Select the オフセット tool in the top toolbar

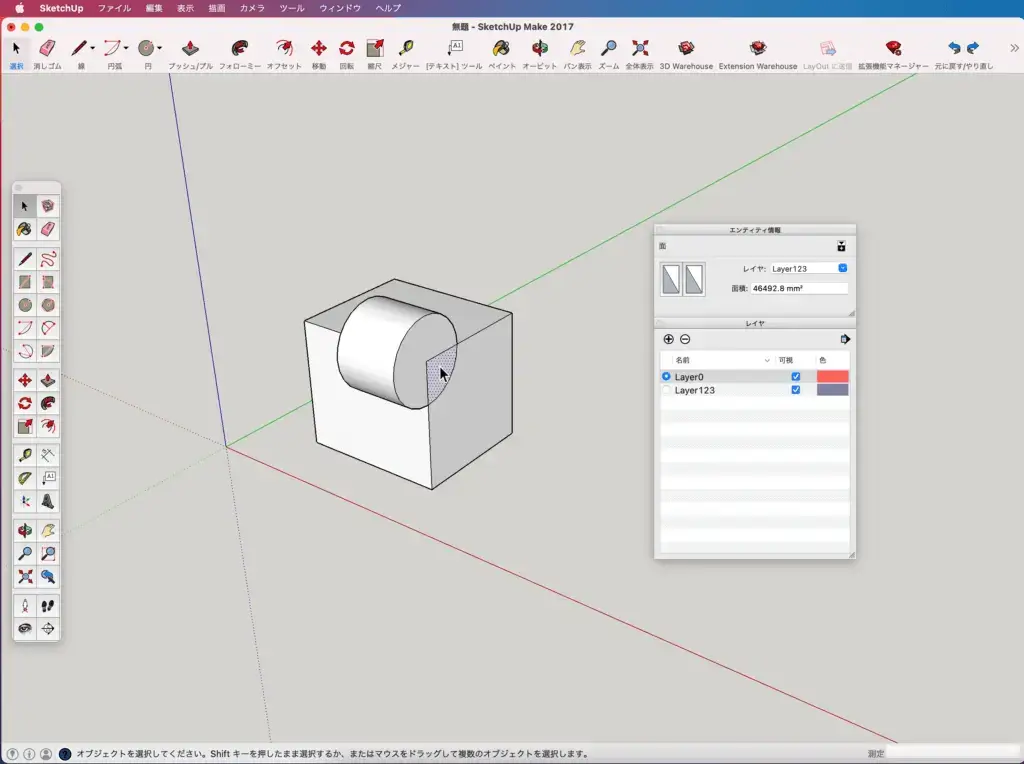(284, 54)
